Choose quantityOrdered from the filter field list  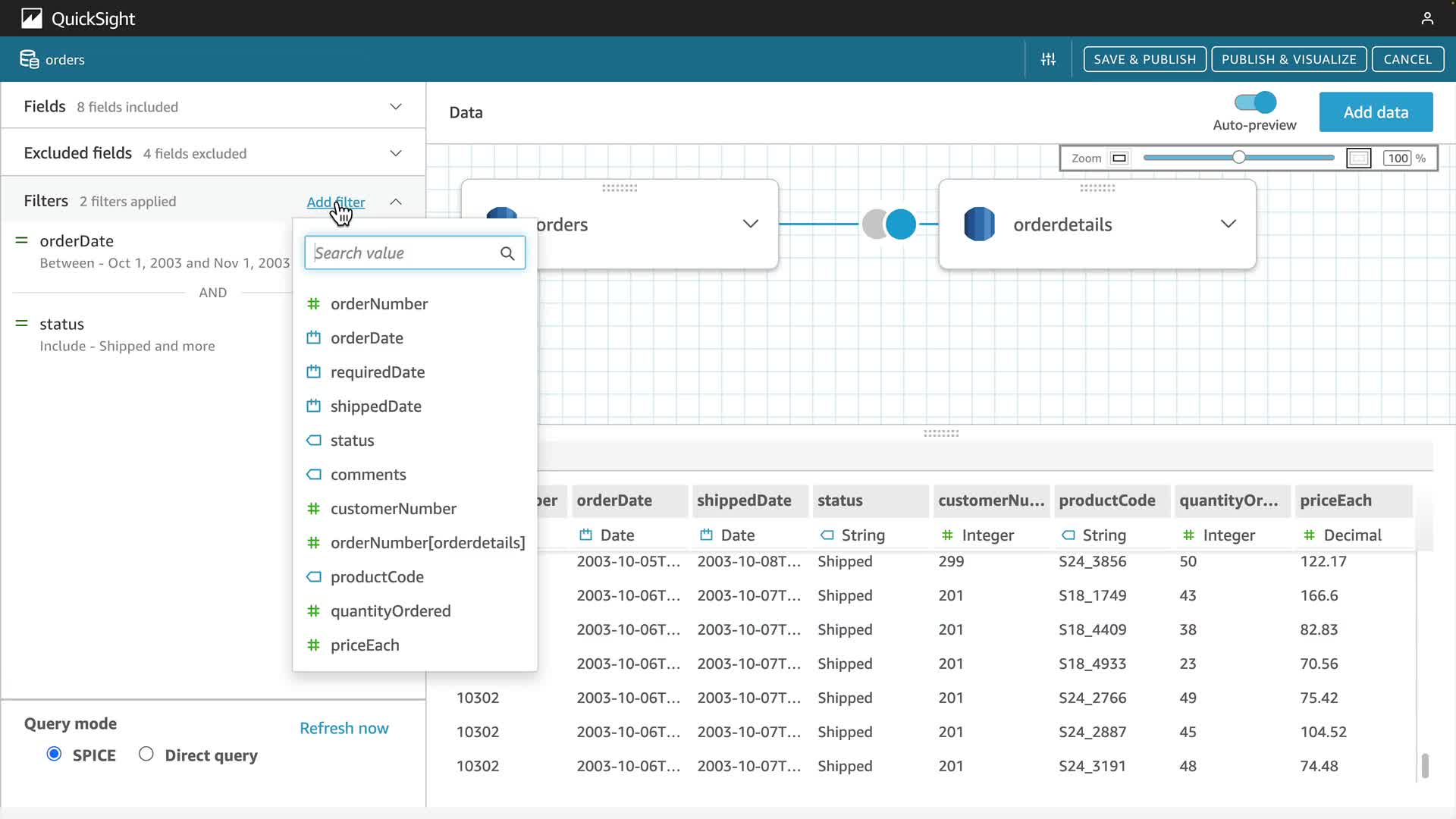[390, 611]
